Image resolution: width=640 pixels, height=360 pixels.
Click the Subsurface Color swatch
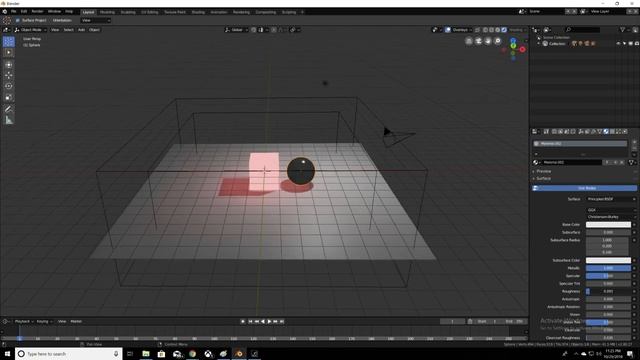pos(608,260)
